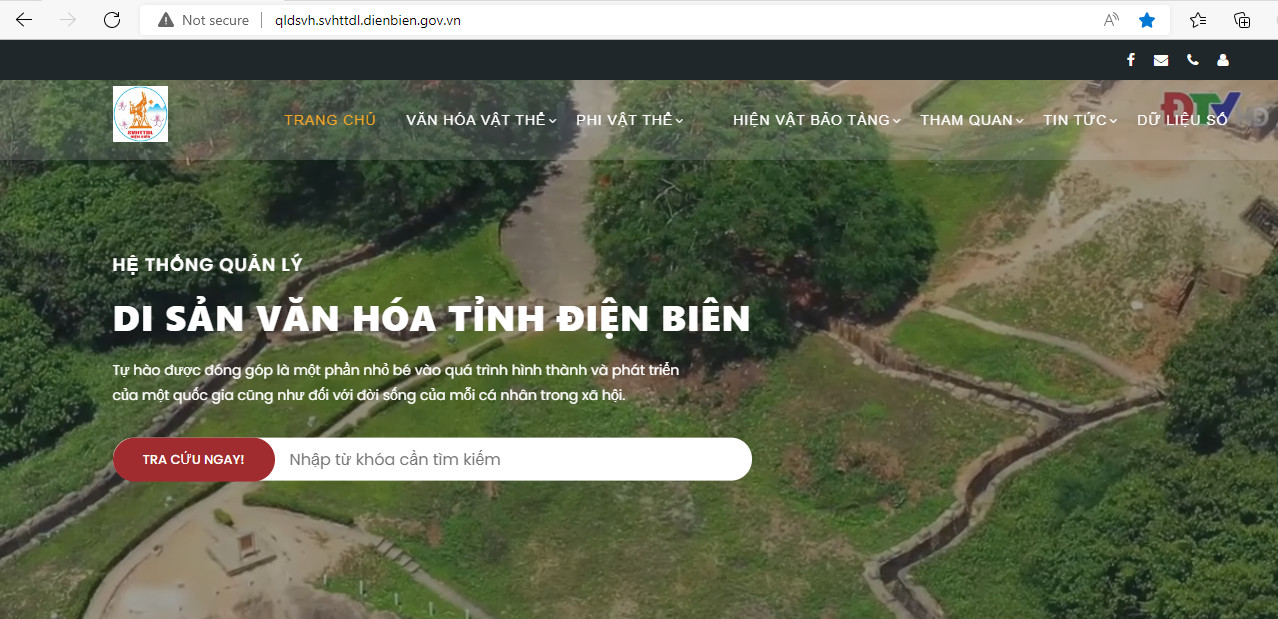Open the browser Favorites list icon
The height and width of the screenshot is (619, 1278).
pos(1198,20)
